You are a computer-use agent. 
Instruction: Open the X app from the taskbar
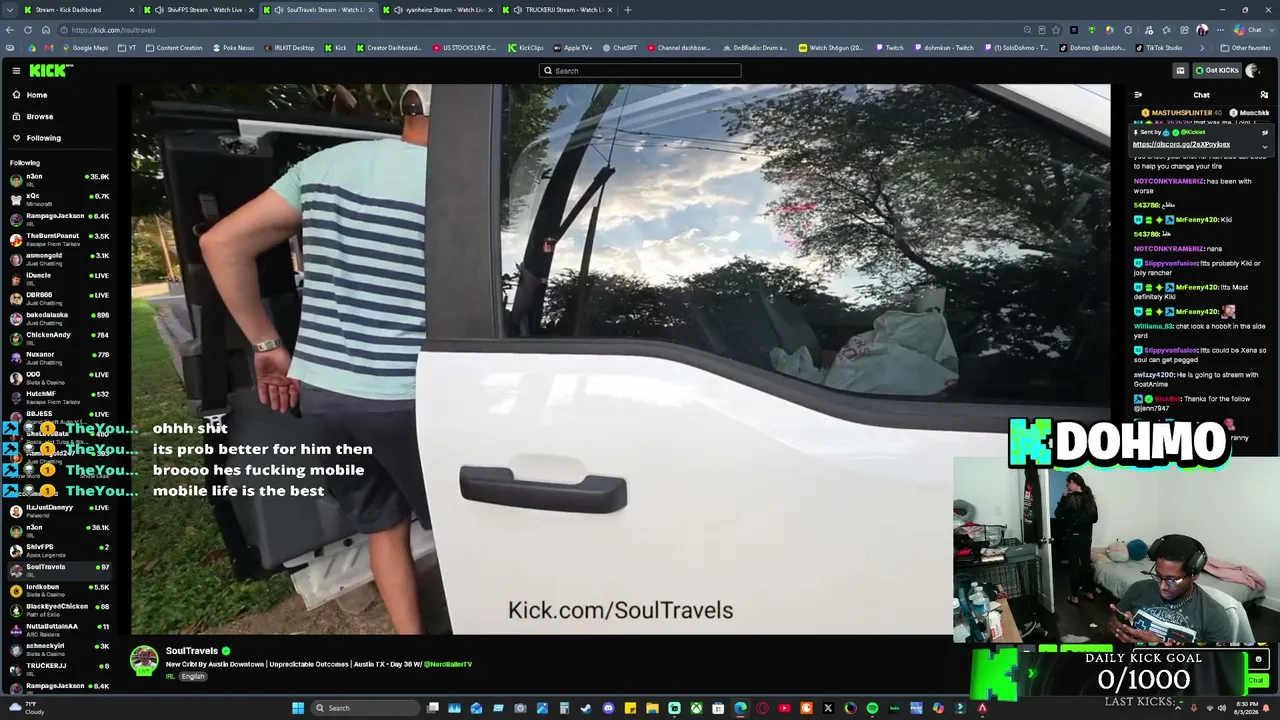click(x=828, y=708)
